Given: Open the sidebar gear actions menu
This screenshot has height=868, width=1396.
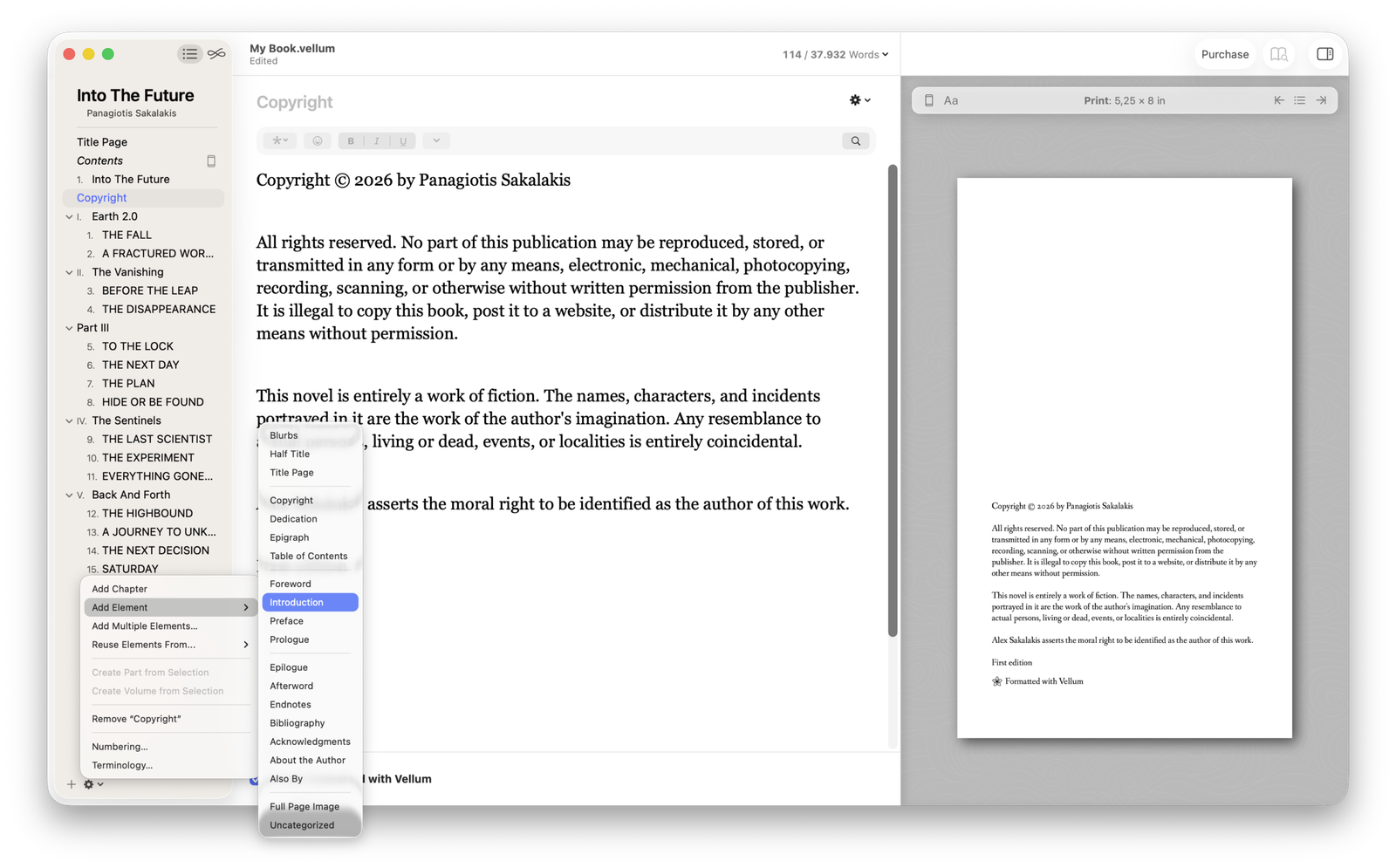Looking at the screenshot, I should point(93,784).
